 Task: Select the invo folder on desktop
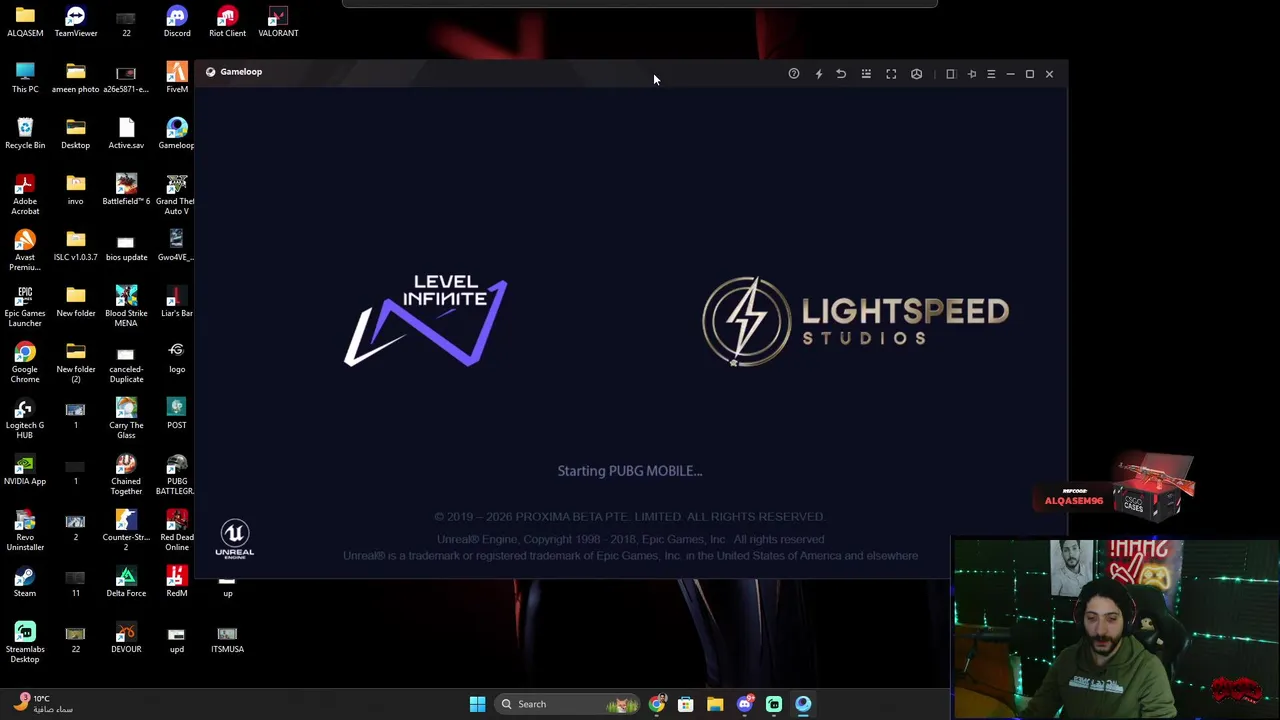pos(76,190)
